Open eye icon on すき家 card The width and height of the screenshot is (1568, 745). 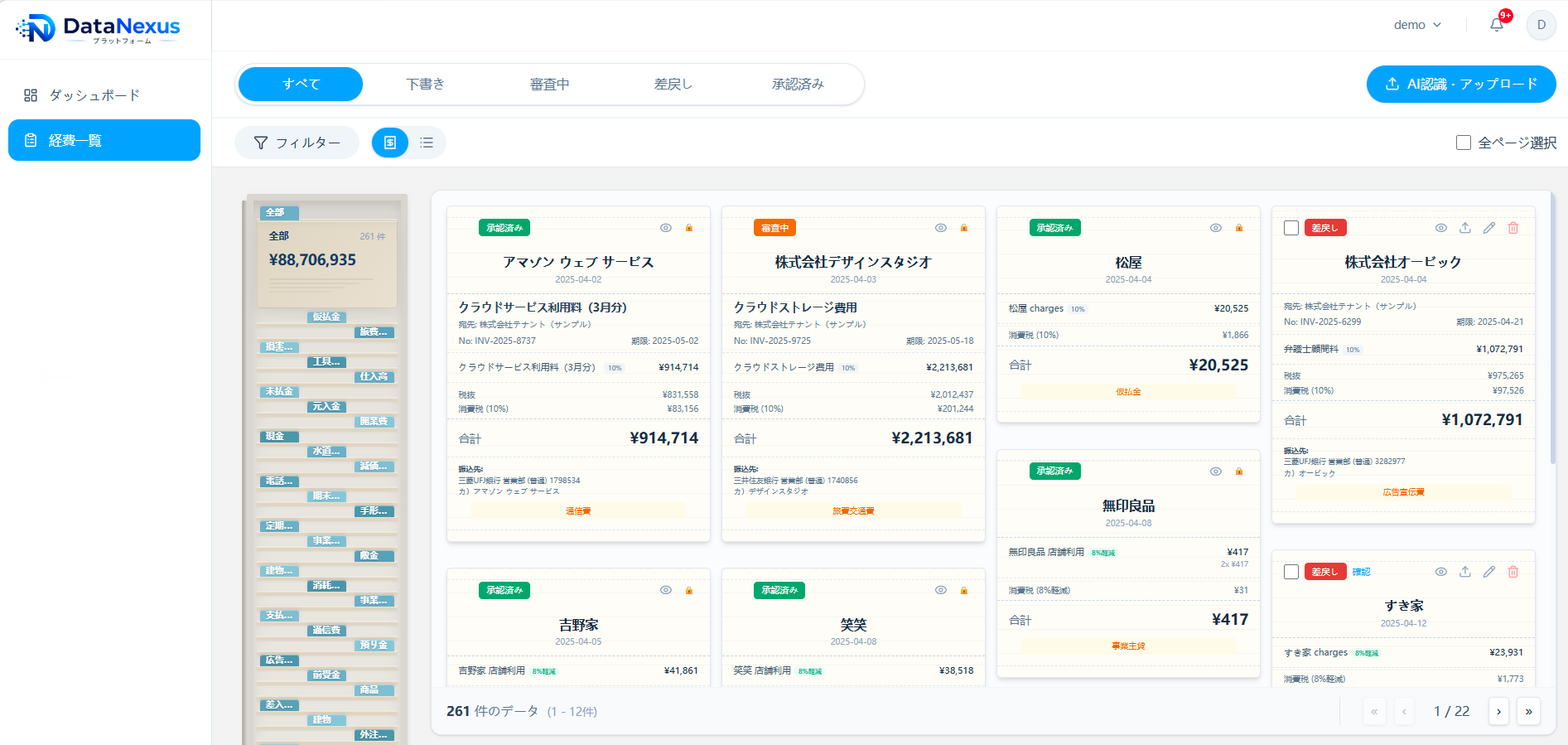[x=1441, y=572]
